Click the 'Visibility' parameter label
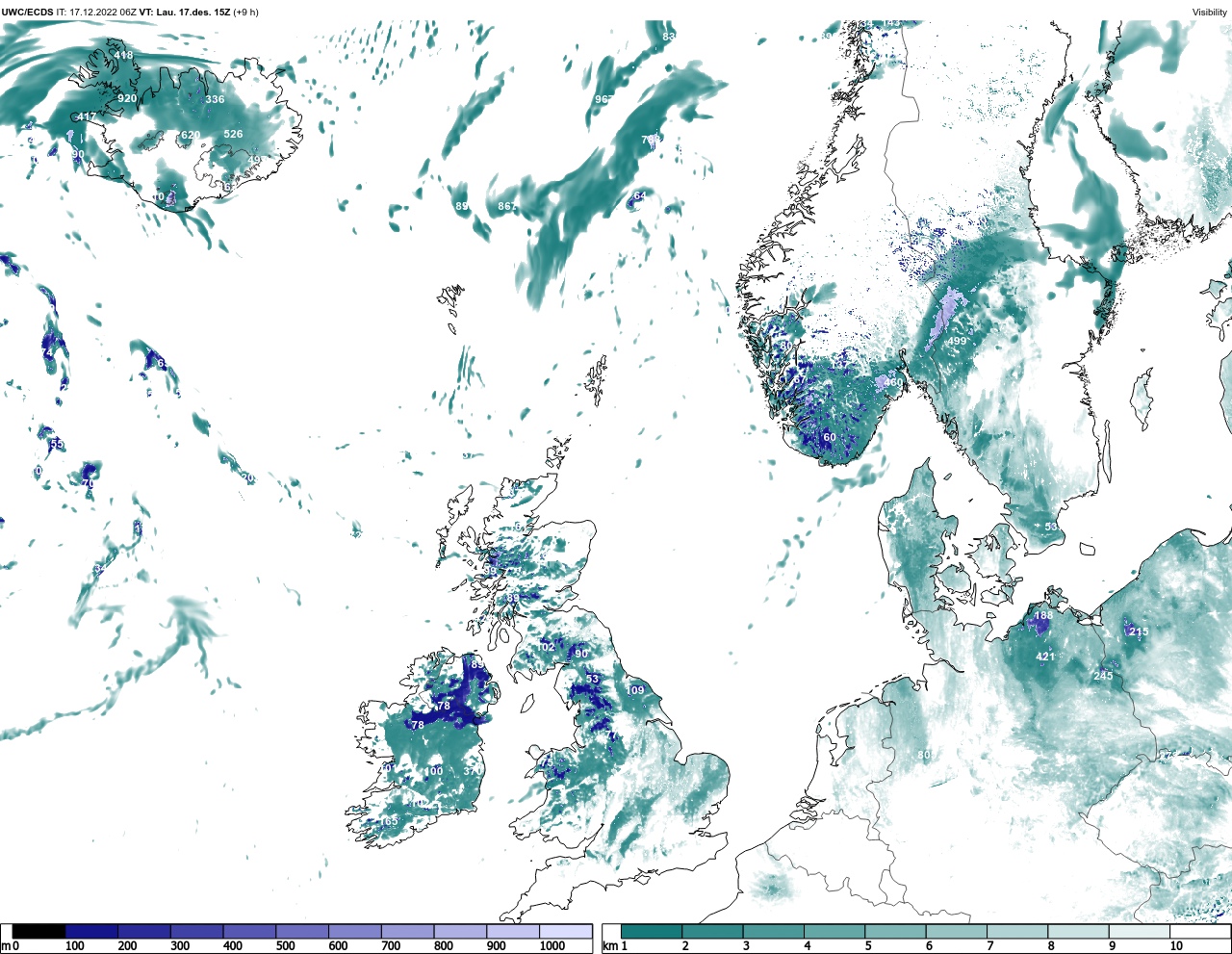This screenshot has height=954, width=1232. (1209, 13)
